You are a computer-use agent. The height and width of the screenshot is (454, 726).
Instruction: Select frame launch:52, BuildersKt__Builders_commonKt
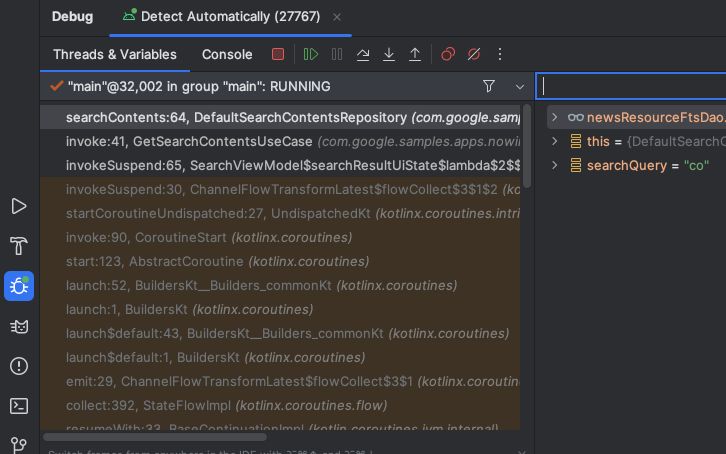point(281,286)
